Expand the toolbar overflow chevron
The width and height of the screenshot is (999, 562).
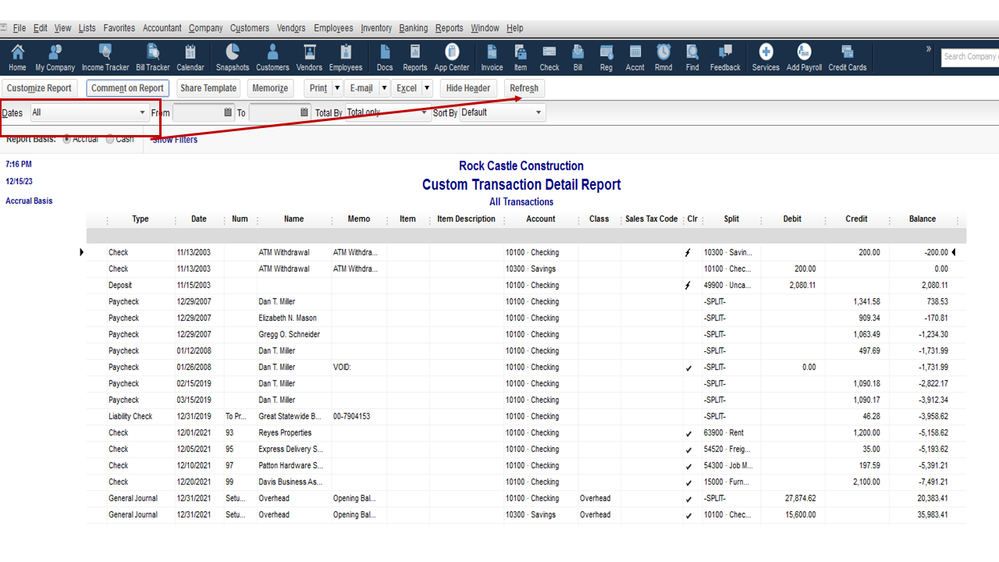pyautogui.click(x=928, y=49)
